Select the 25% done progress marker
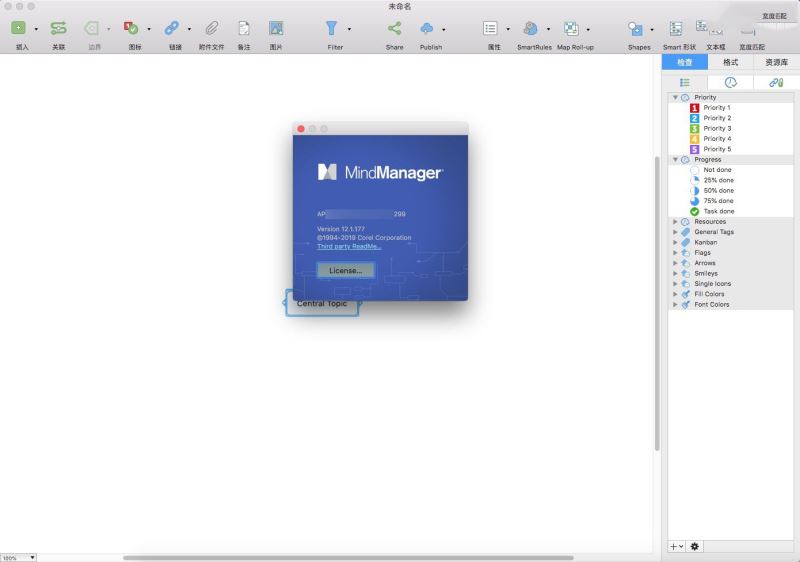Image resolution: width=800 pixels, height=562 pixels. pyautogui.click(x=694, y=180)
